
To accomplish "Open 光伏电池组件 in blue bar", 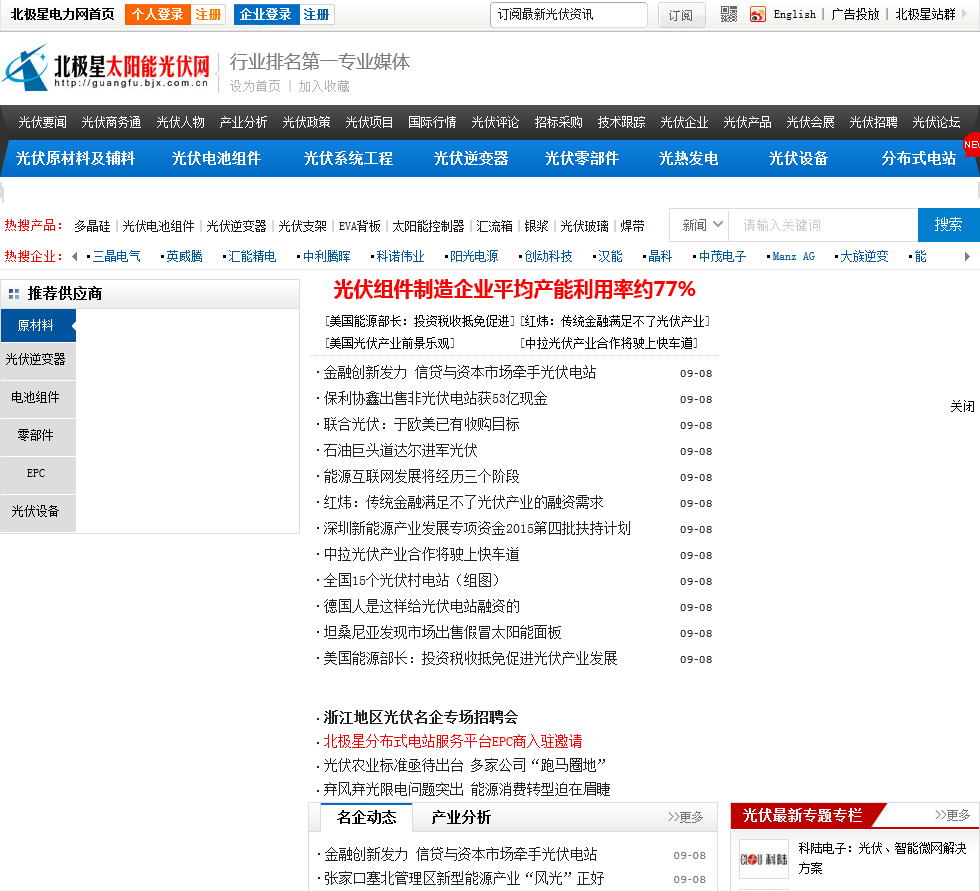I will tap(216, 159).
